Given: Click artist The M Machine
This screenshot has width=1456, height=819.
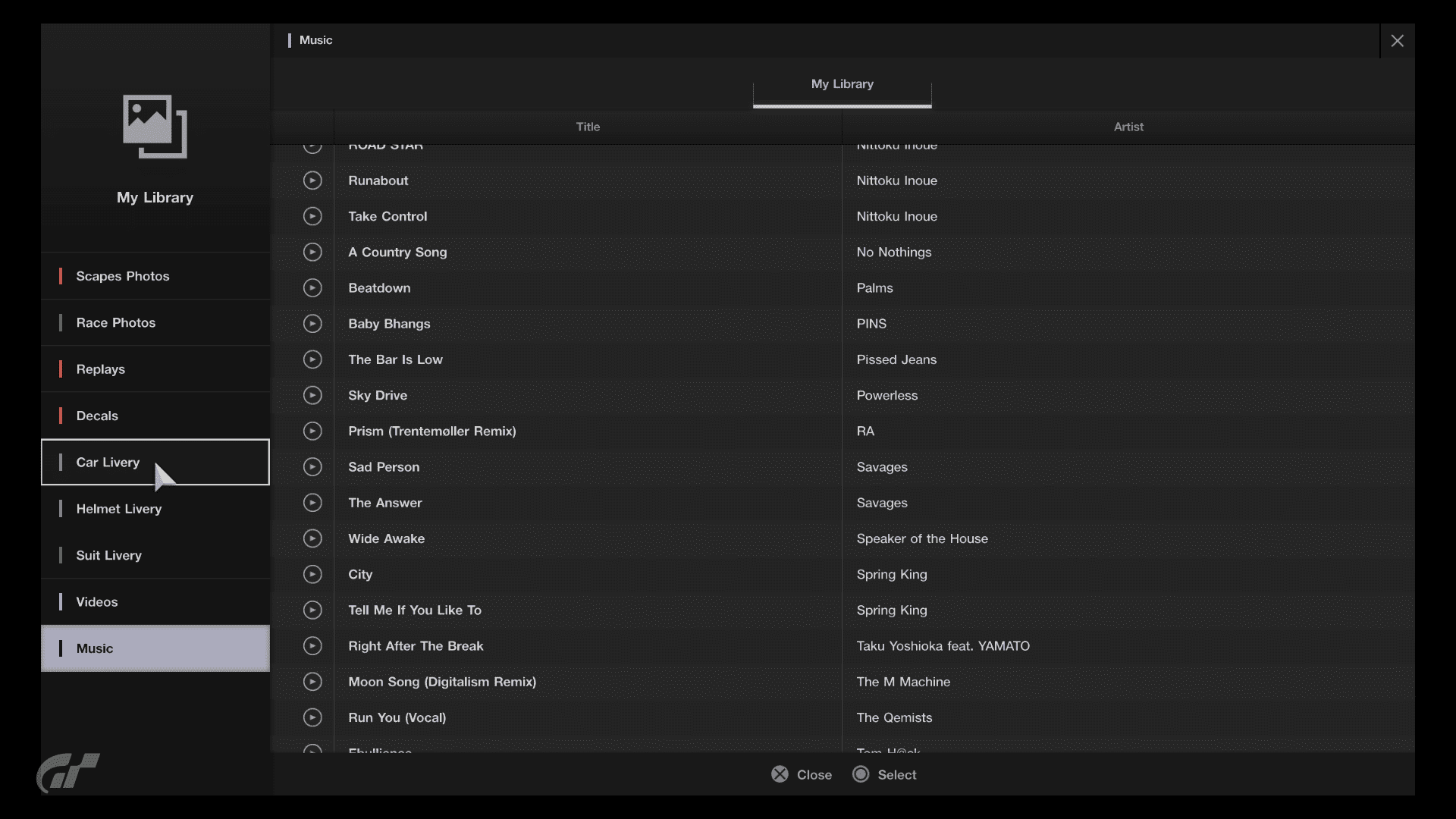Looking at the screenshot, I should tap(903, 682).
